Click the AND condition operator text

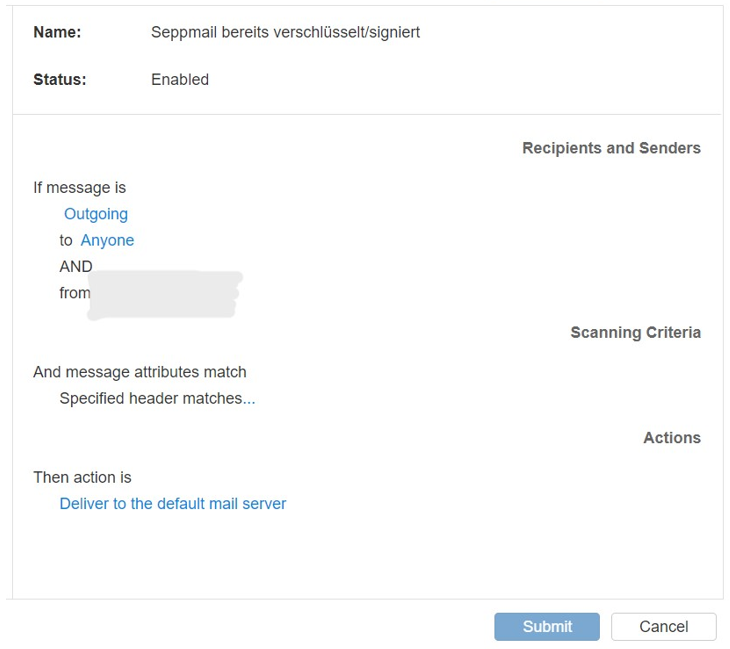point(76,266)
